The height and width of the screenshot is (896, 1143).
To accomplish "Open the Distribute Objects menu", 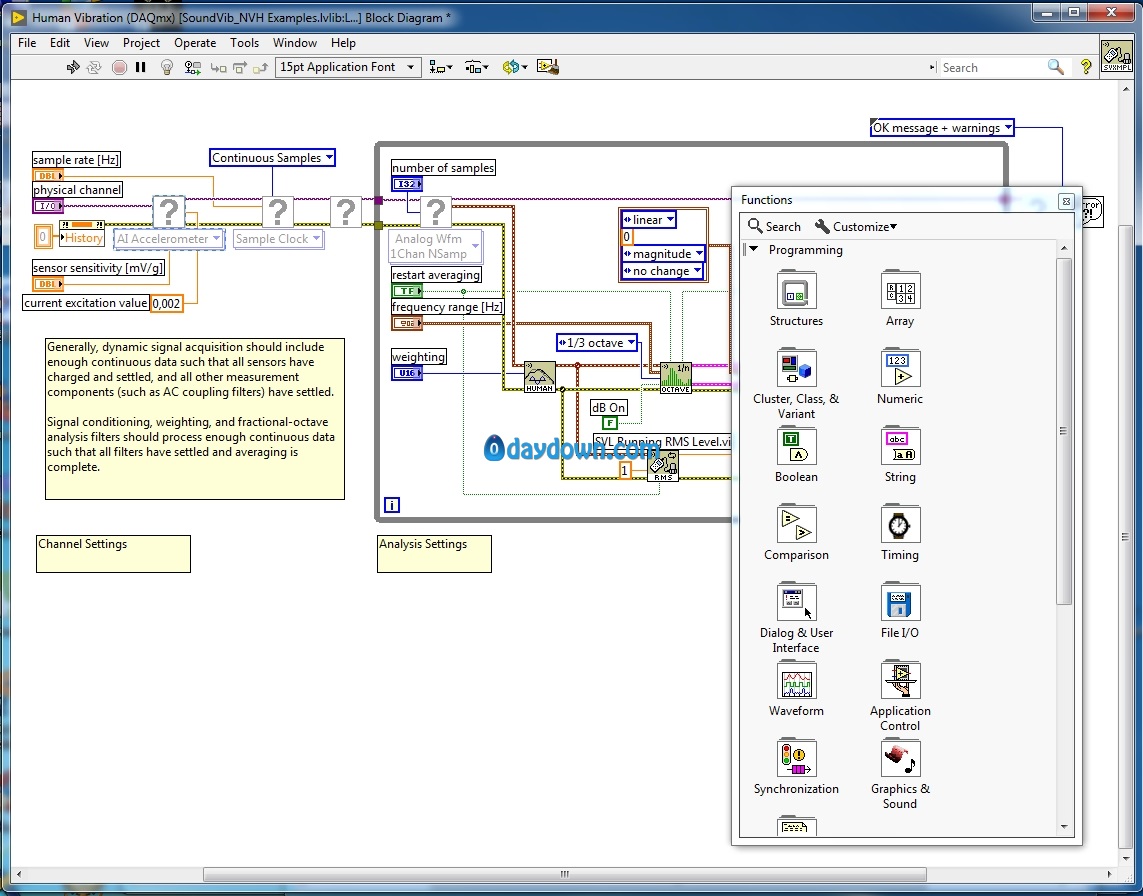I will [x=477, y=67].
